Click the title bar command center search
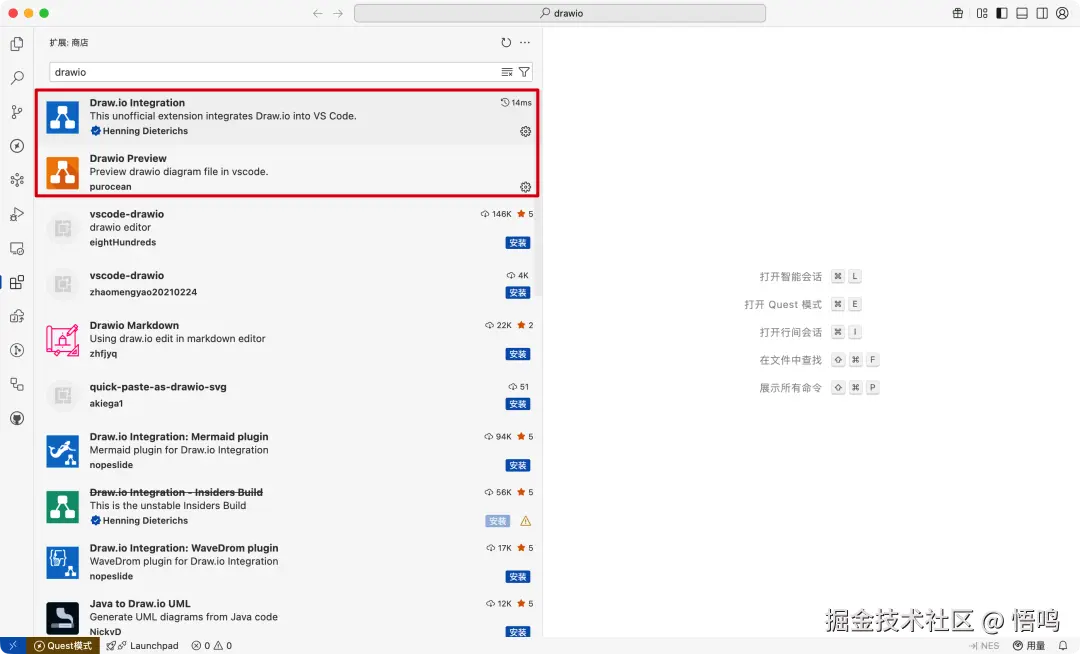Viewport: 1080px width, 654px height. point(560,13)
